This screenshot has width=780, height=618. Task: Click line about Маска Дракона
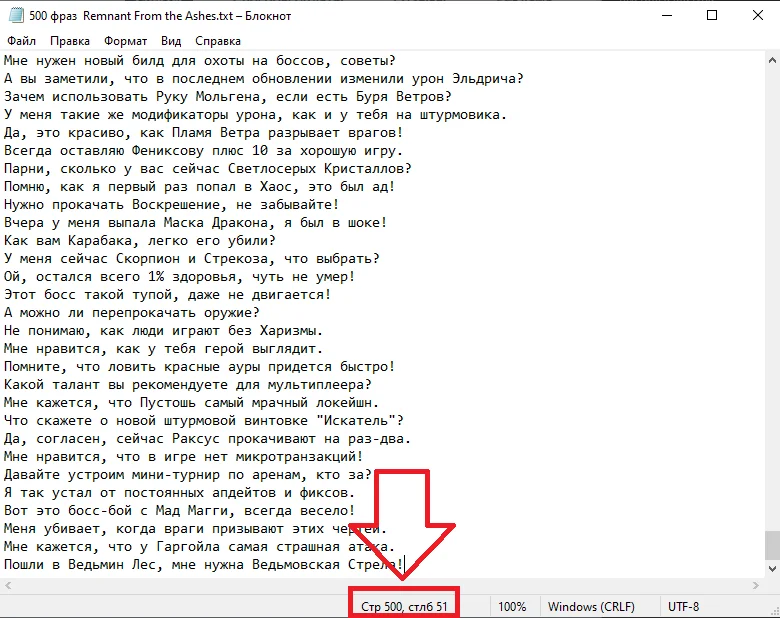click(x=195, y=223)
